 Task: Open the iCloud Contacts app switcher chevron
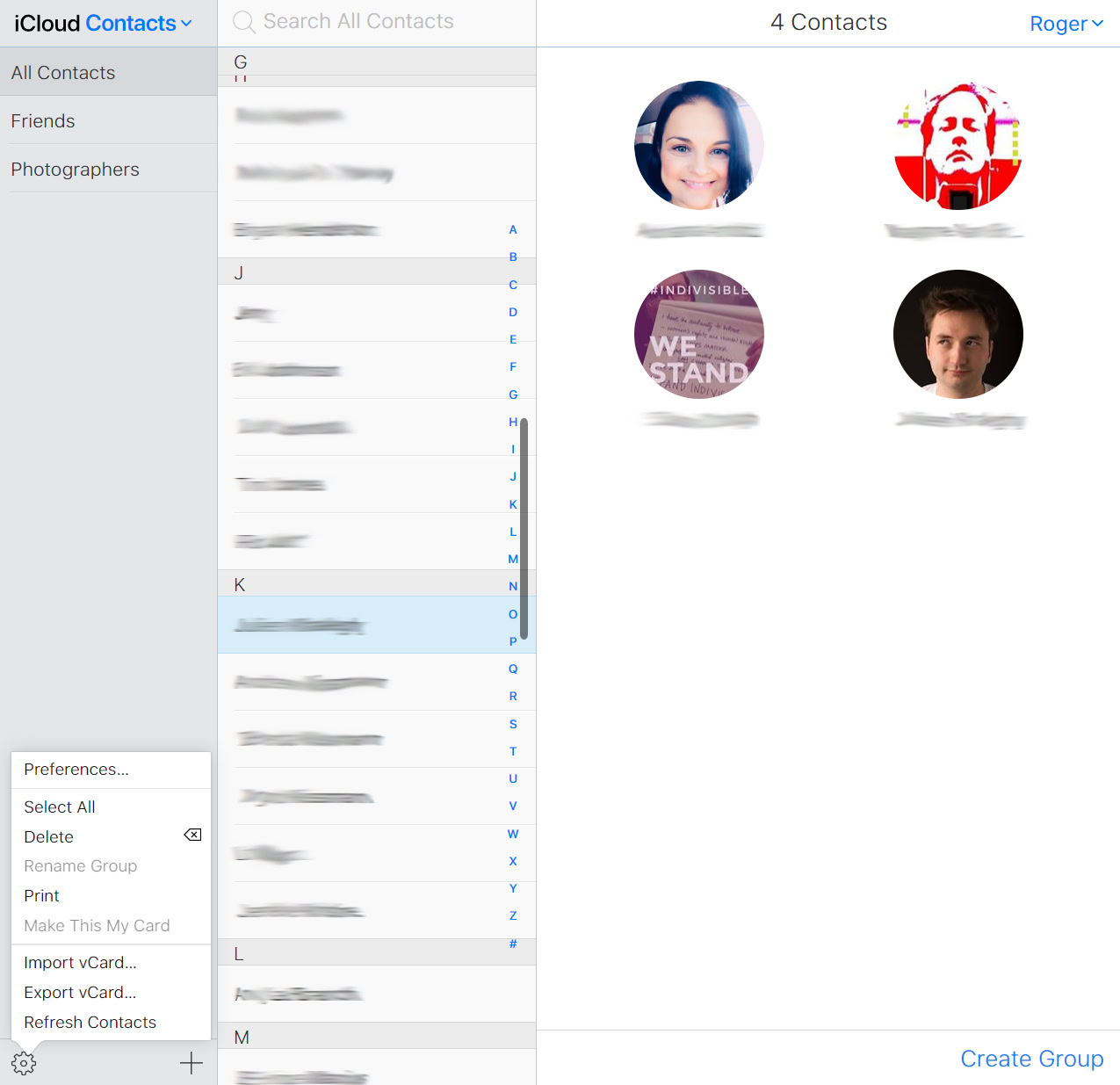click(185, 23)
